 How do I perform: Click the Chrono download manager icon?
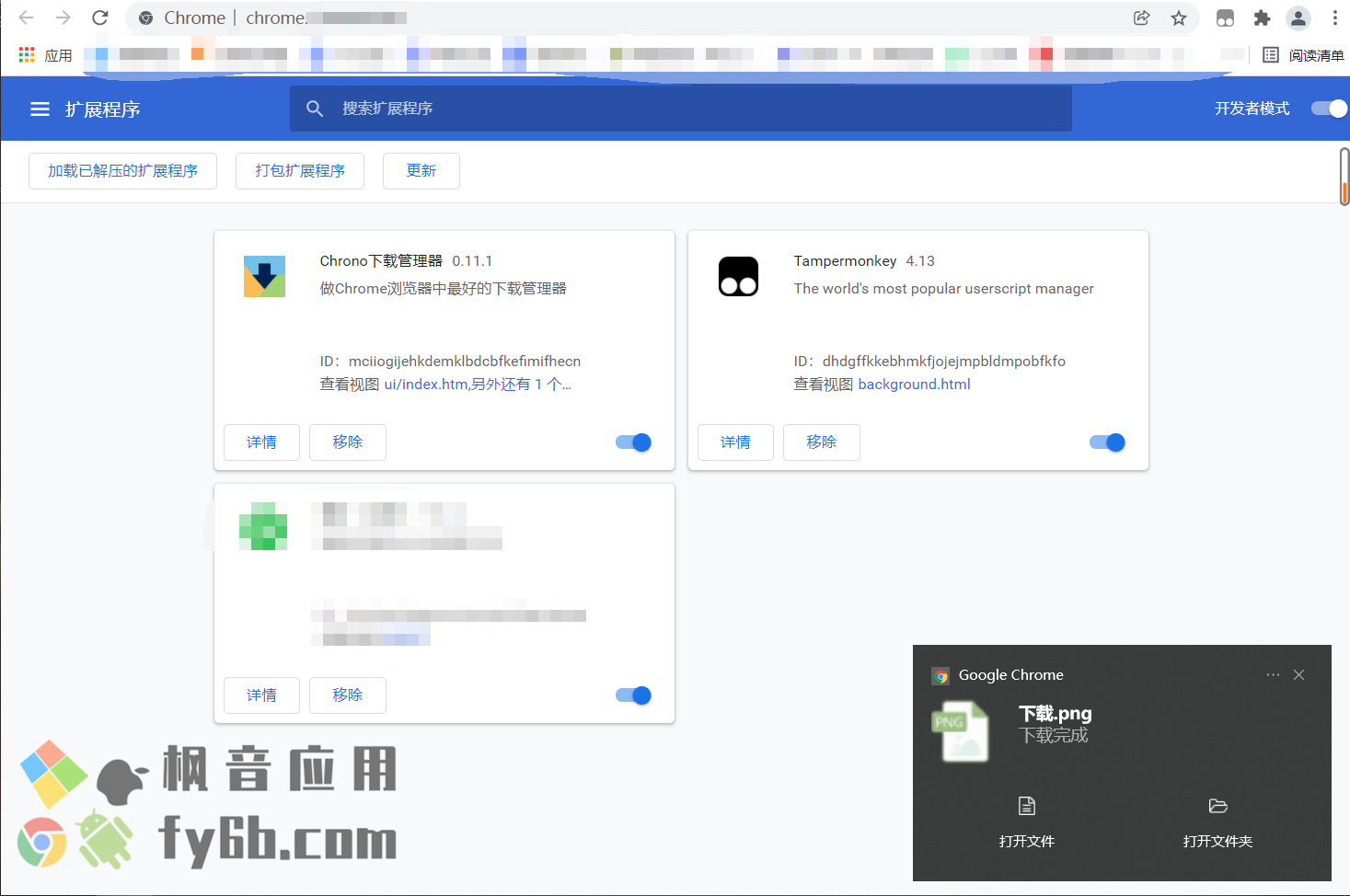264,276
